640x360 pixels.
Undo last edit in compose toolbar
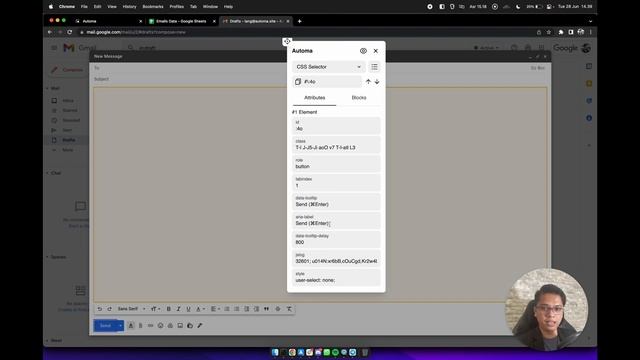(99, 309)
